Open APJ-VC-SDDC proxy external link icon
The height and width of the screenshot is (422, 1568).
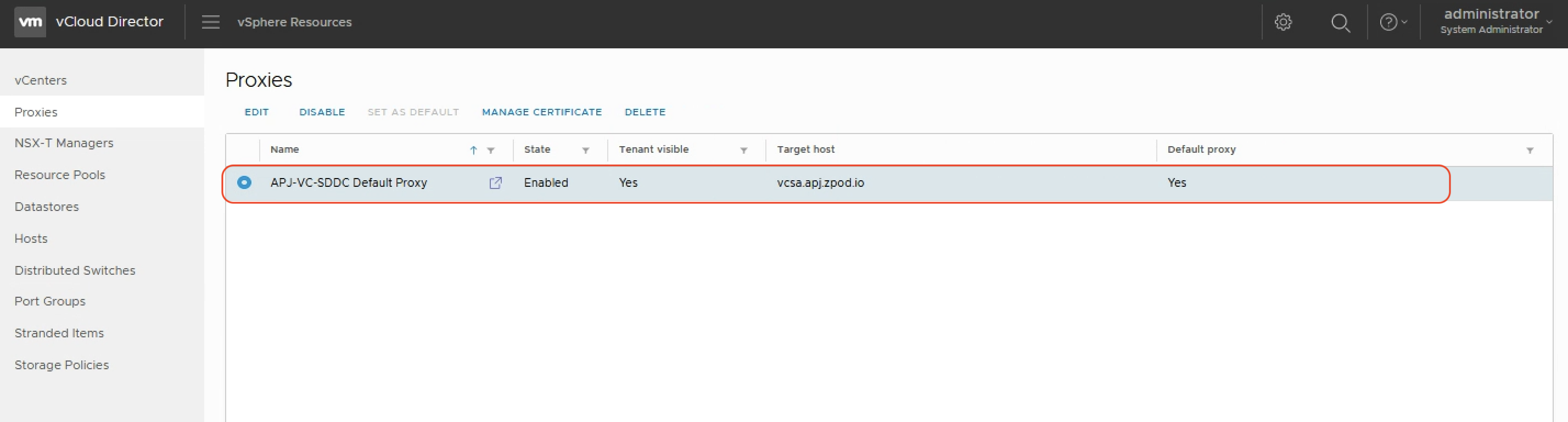pyautogui.click(x=495, y=182)
